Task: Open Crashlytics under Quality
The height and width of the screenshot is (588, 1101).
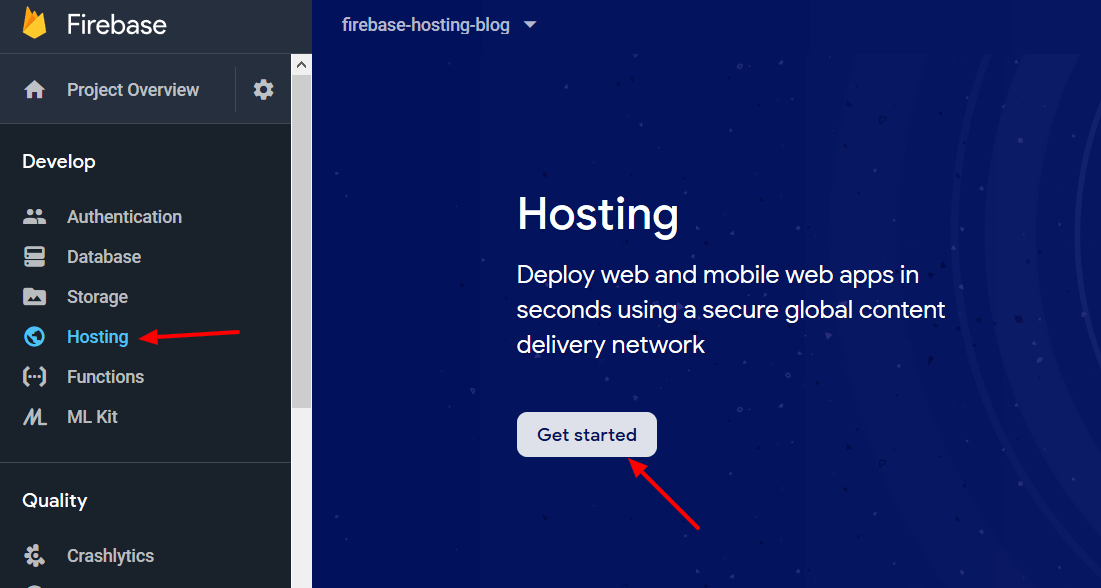Action: point(110,556)
